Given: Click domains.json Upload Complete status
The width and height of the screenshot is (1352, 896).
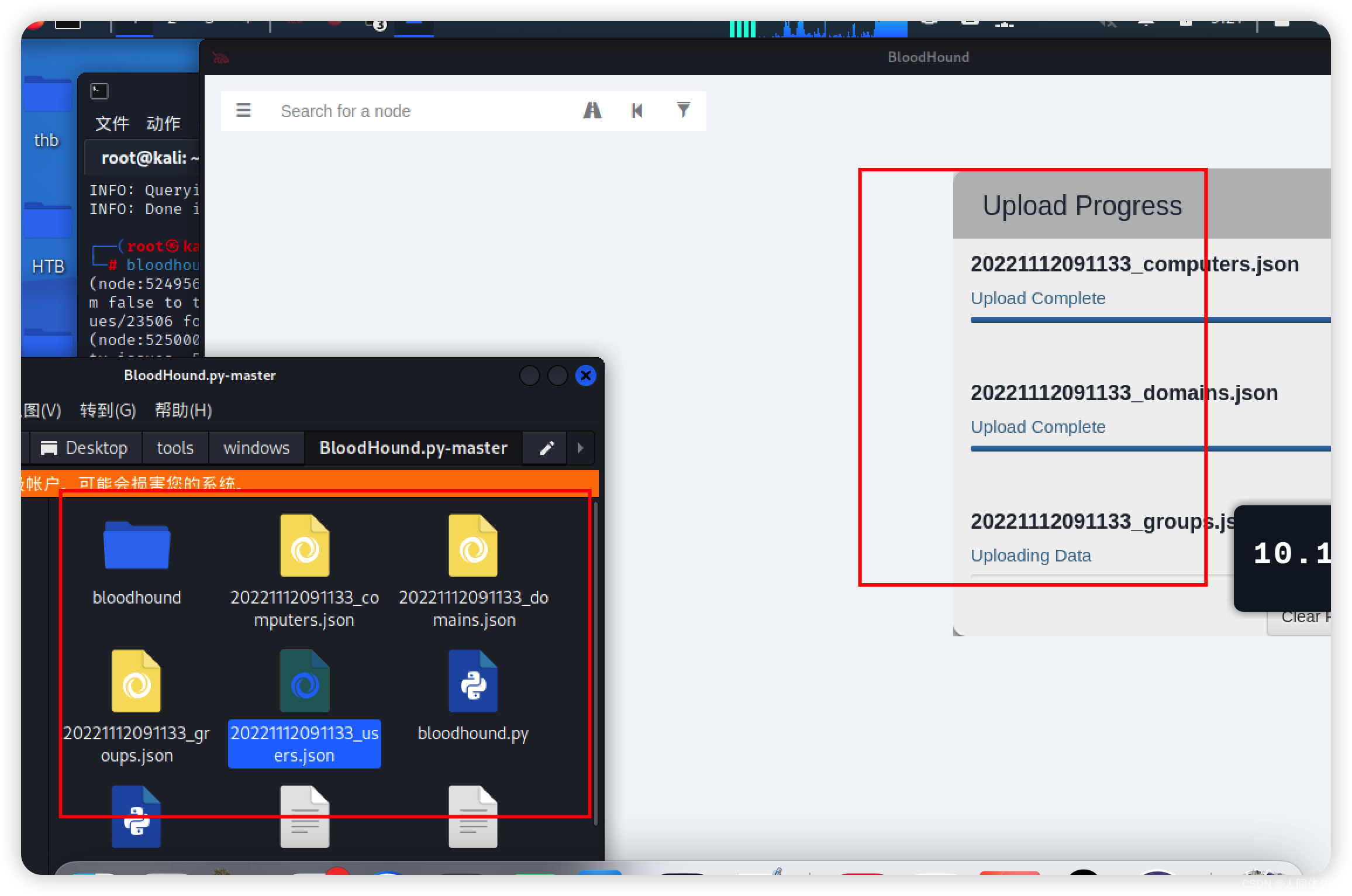Looking at the screenshot, I should [1038, 427].
